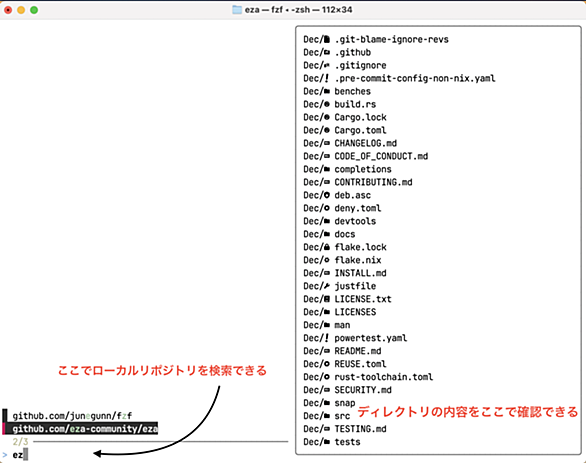Image resolution: width=586 pixels, height=463 pixels.
Task: Select the highlighted github.com/eza-community/eza entry
Action: [x=85, y=429]
